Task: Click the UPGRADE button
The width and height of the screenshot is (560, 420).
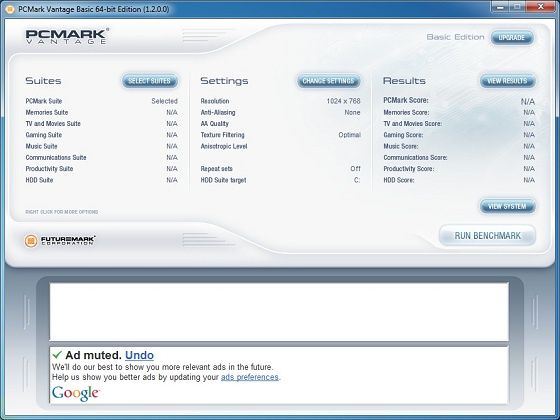Action: tap(512, 38)
